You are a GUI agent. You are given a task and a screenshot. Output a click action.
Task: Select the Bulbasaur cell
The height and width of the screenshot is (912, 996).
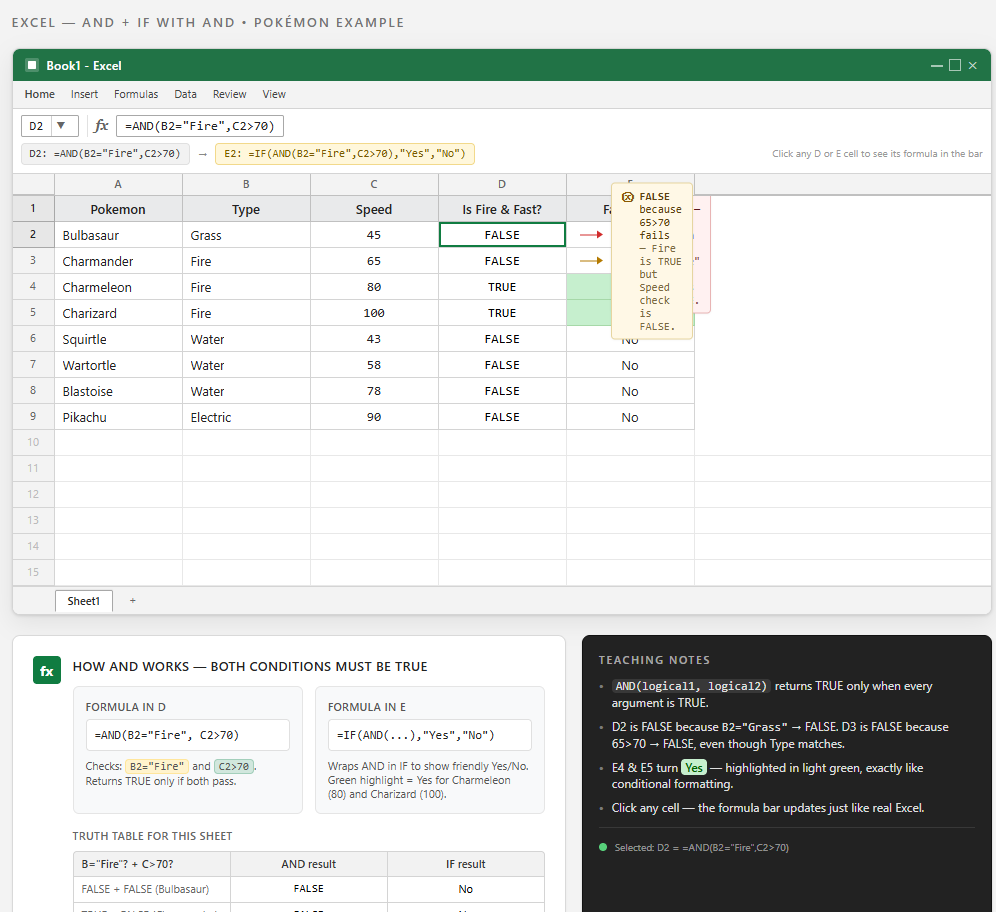[118, 235]
